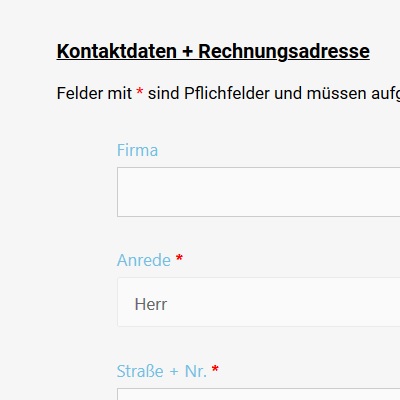
Task: Open the Anrede dropdown showing Herr
Action: tap(259, 302)
